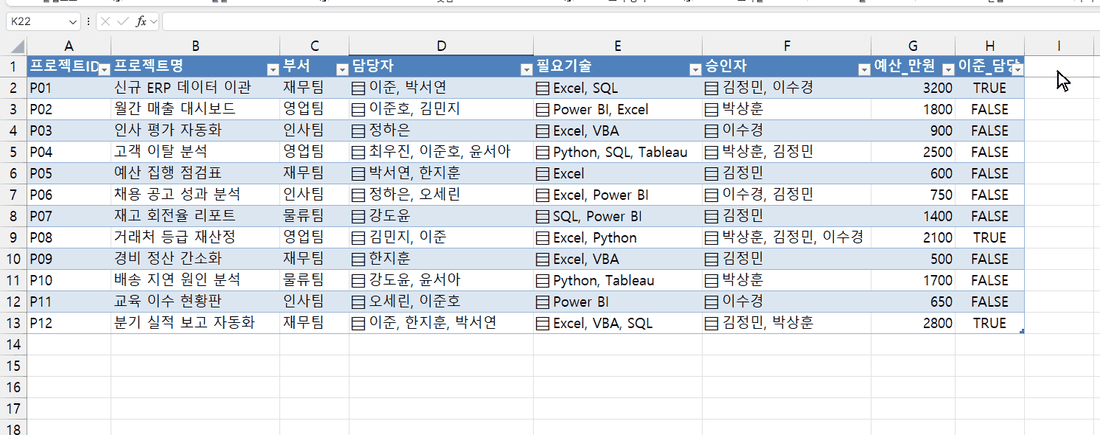This screenshot has height=435, width=1100.
Task: Select 물류팀 cell in row 8
Action: pyautogui.click(x=314, y=216)
